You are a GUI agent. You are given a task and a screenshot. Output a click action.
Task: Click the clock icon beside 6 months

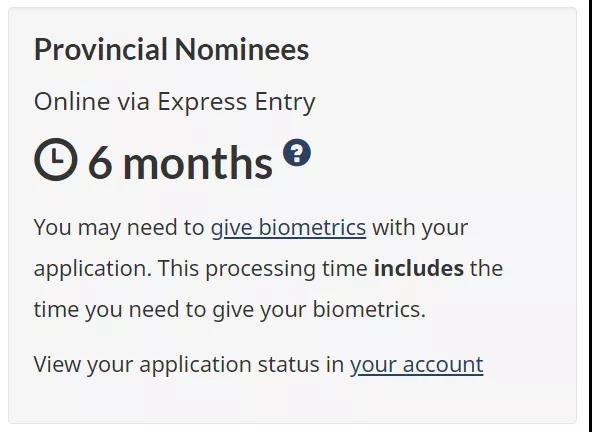56,159
